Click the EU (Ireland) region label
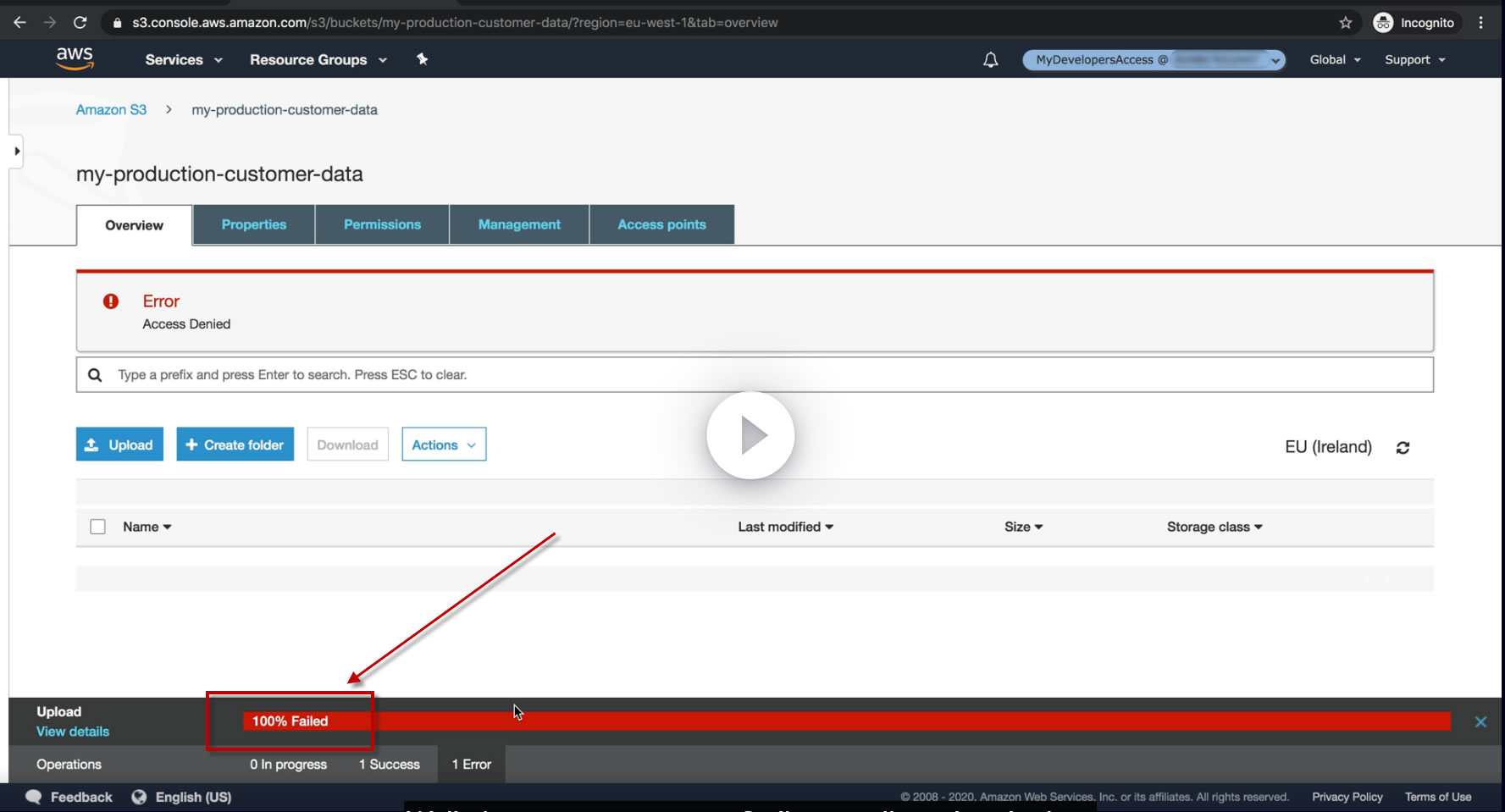This screenshot has width=1505, height=812. pos(1328,447)
